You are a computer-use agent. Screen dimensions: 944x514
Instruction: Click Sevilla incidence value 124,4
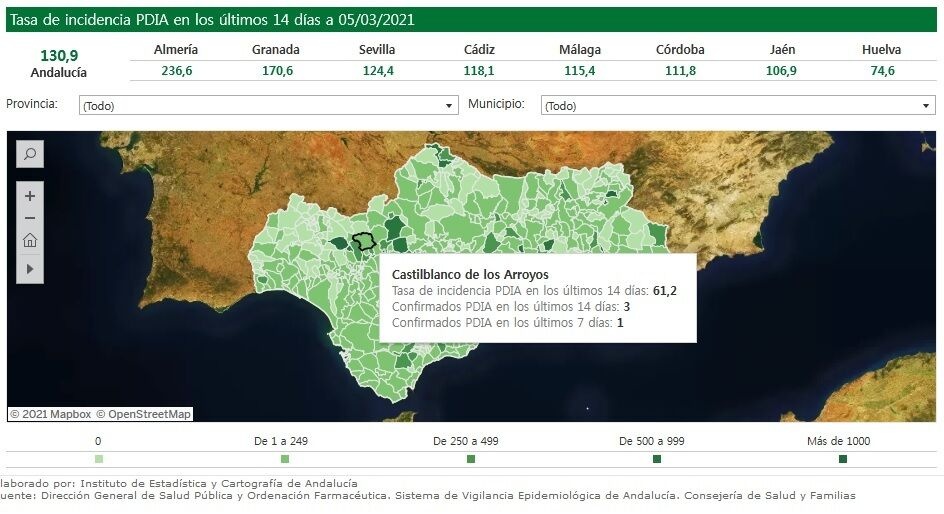(x=377, y=71)
